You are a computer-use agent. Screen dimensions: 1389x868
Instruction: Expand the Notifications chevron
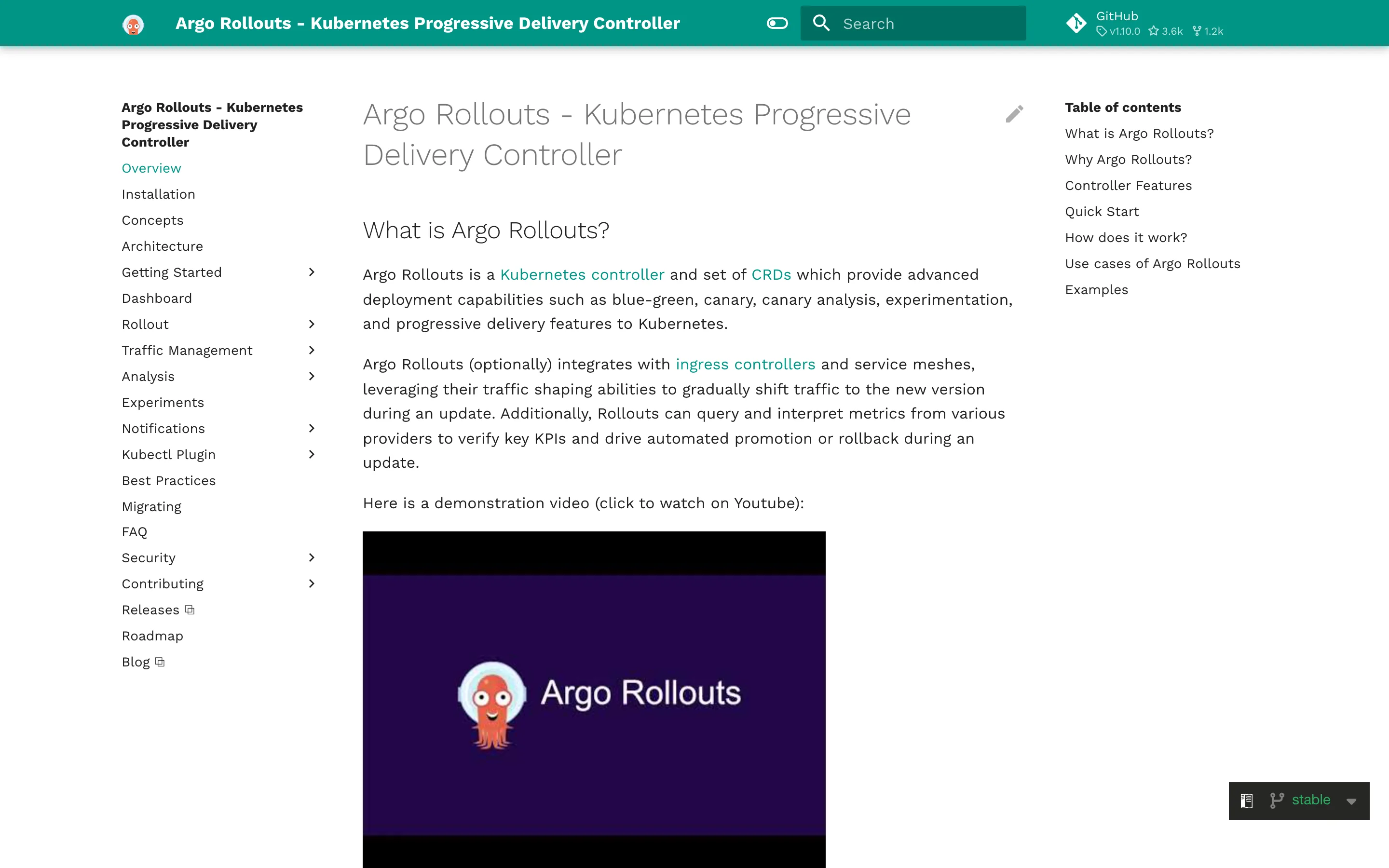pos(312,428)
